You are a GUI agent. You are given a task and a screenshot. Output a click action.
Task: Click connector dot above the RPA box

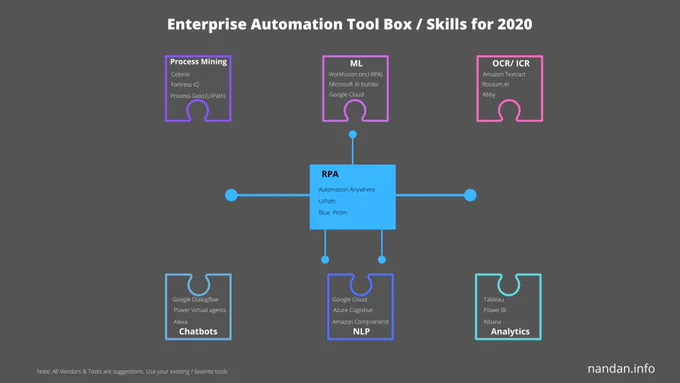353,134
